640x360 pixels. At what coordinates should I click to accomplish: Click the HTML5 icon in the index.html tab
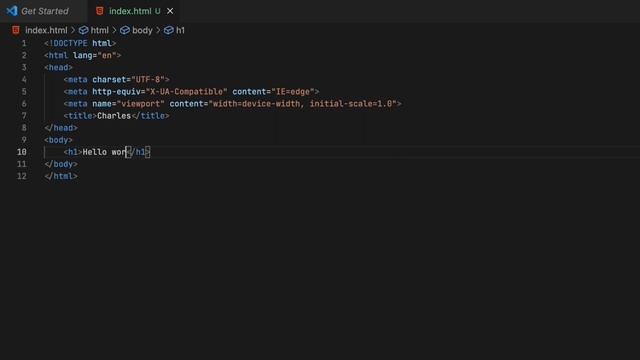pos(100,11)
